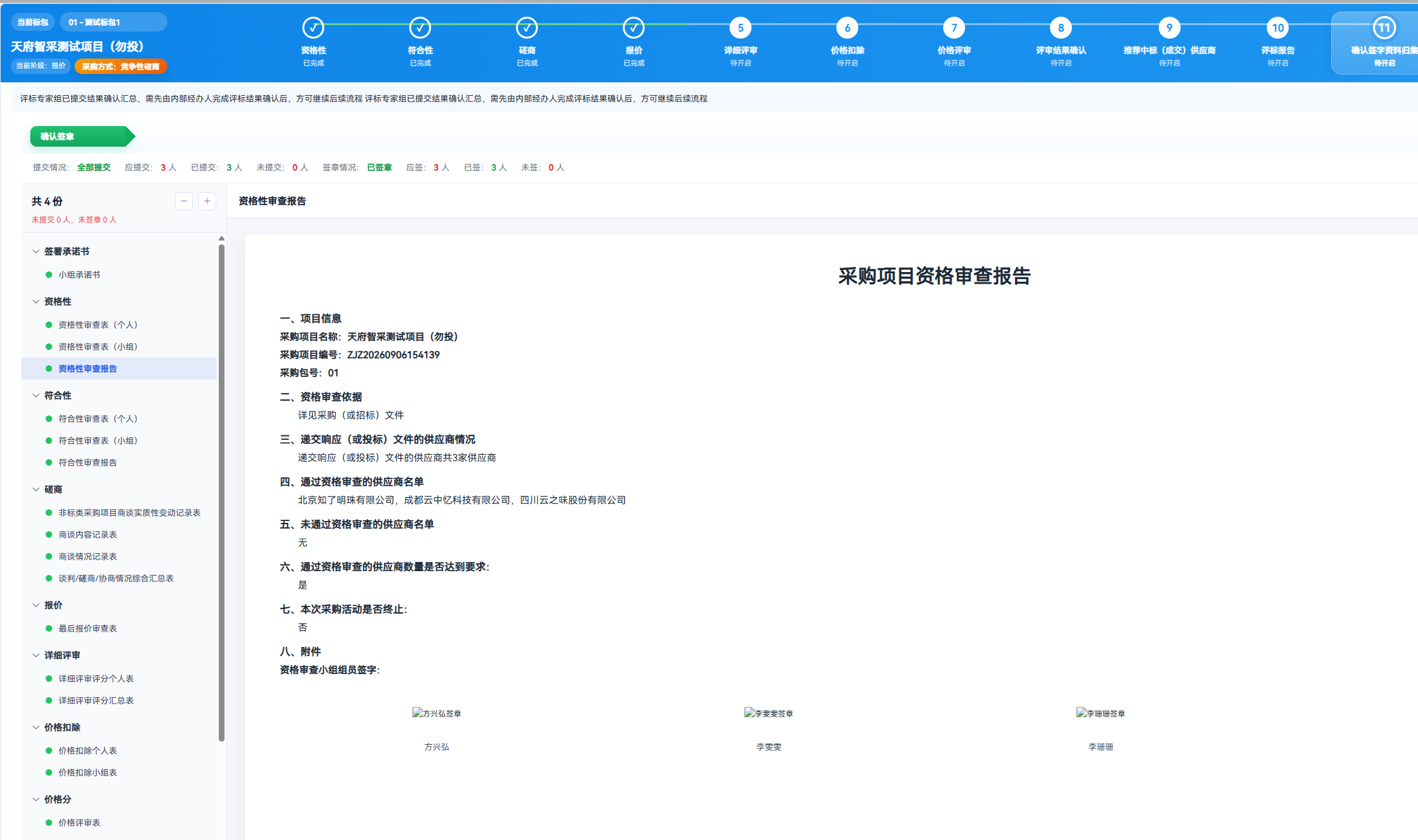Collapse the 价格扣除 tree group
Viewport: 1418px width, 840px height.
click(x=36, y=727)
